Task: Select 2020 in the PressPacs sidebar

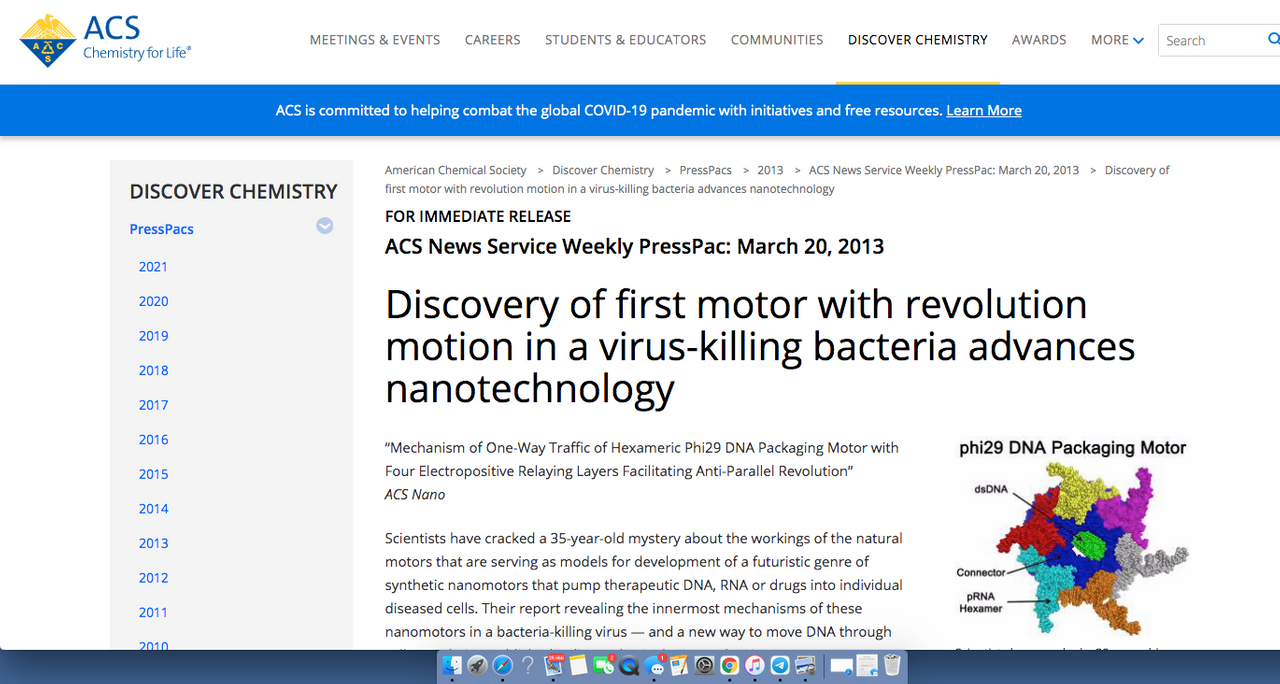Action: (x=153, y=301)
